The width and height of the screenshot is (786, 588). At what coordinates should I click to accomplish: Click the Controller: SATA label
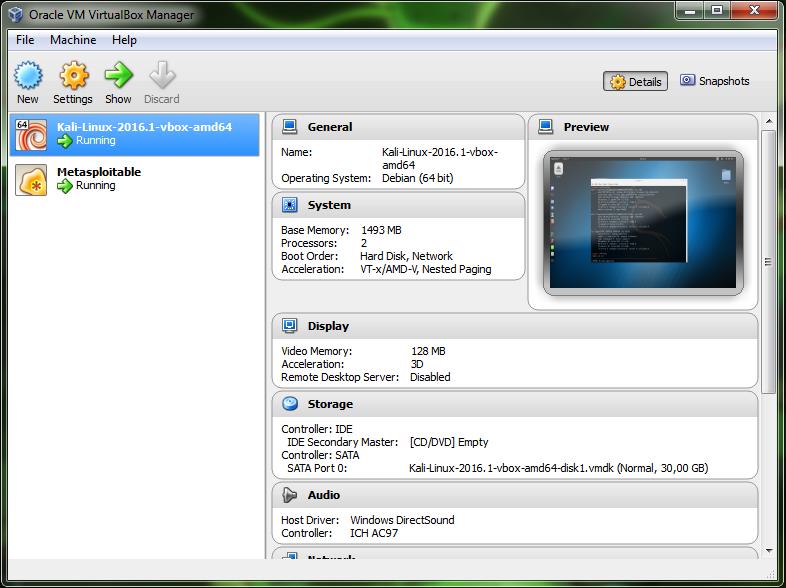pos(320,455)
